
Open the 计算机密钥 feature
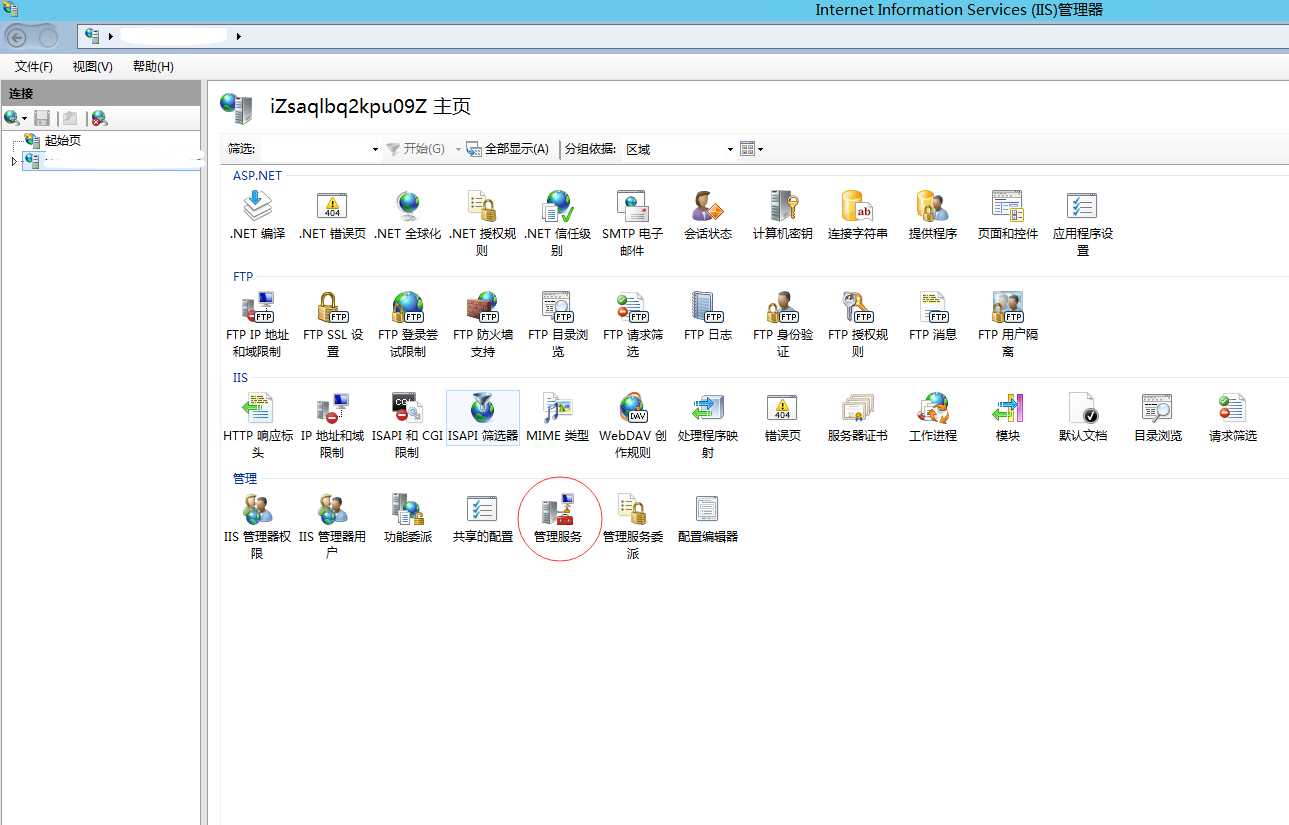click(783, 216)
